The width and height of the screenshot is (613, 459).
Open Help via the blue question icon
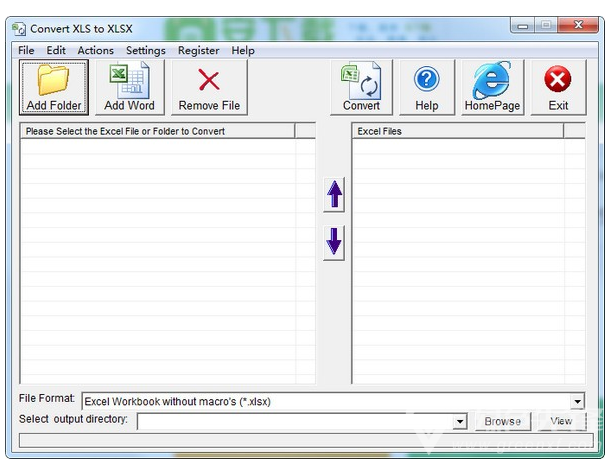[x=427, y=88]
